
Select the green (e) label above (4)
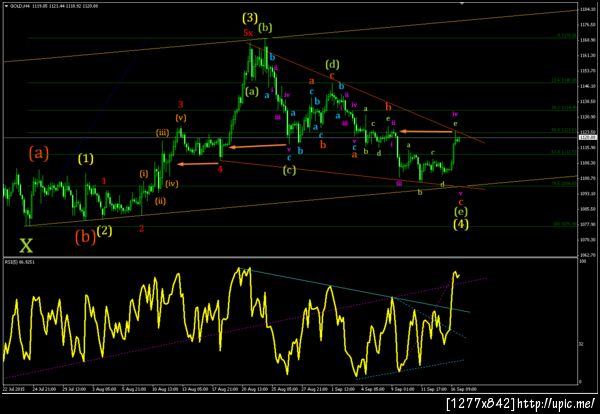[x=460, y=211]
